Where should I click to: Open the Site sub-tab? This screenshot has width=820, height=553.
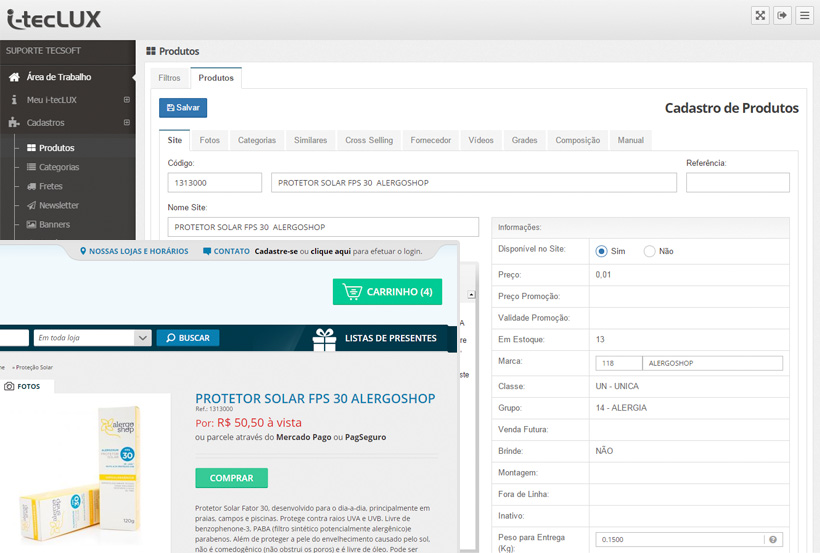pyautogui.click(x=175, y=140)
